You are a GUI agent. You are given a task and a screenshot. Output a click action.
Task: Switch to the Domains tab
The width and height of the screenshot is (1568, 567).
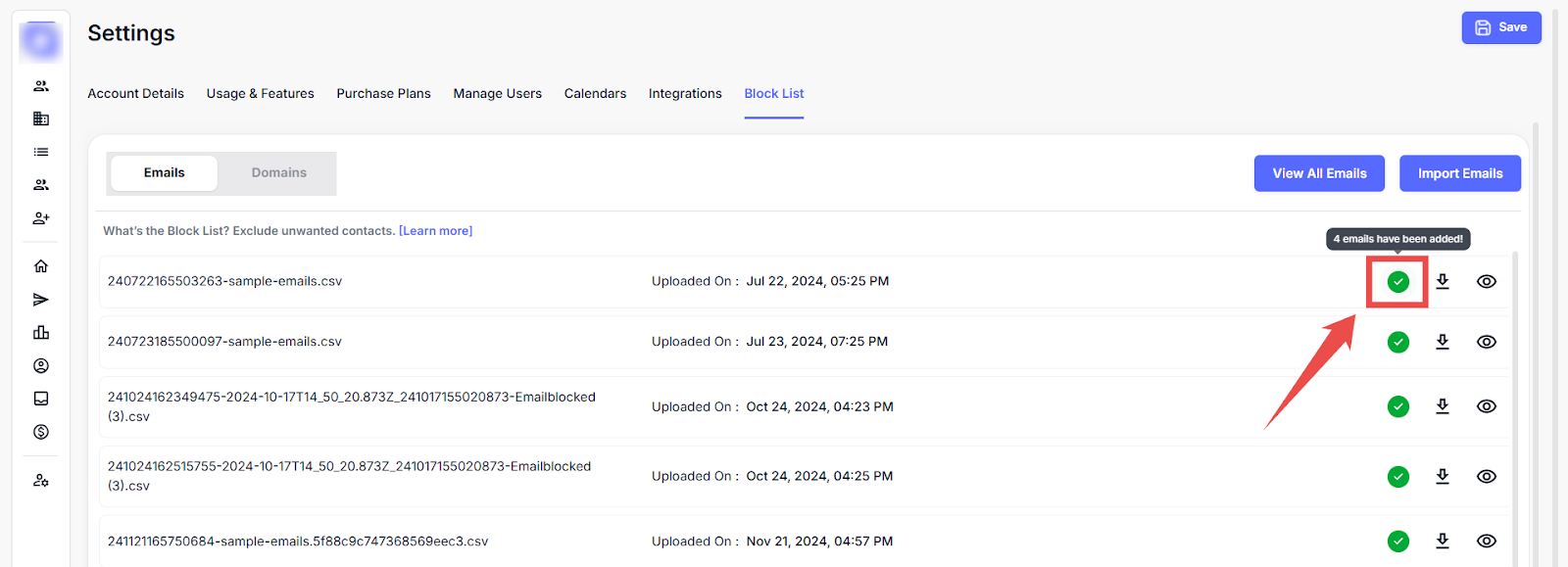pyautogui.click(x=278, y=173)
